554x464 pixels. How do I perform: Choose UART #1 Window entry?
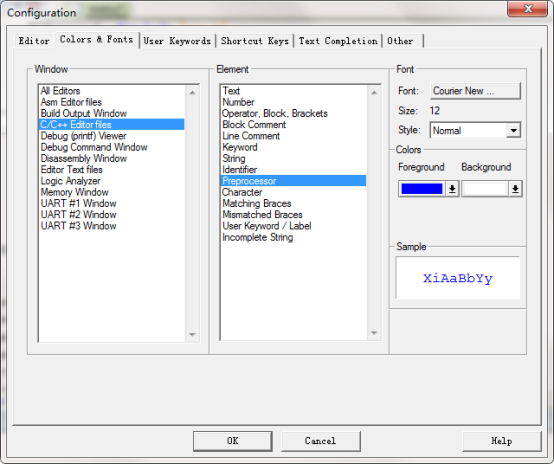coord(112,203)
